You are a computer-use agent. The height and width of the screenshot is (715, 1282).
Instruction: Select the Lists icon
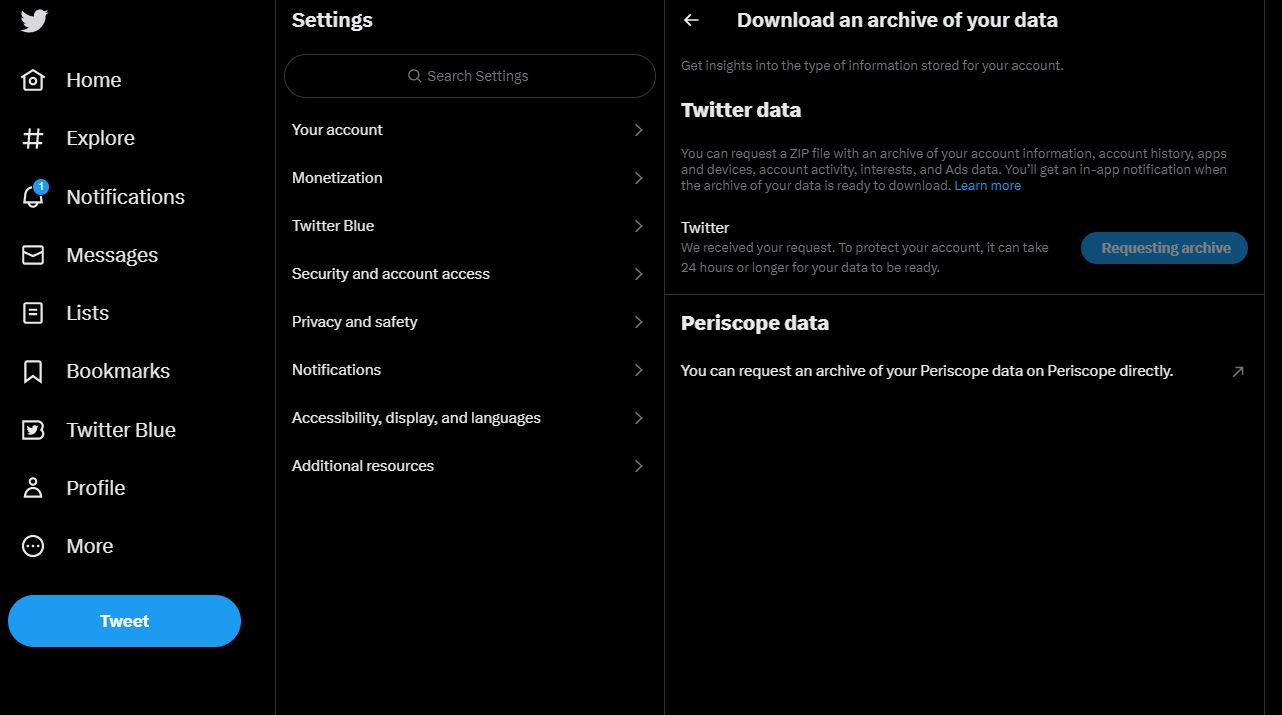click(33, 312)
